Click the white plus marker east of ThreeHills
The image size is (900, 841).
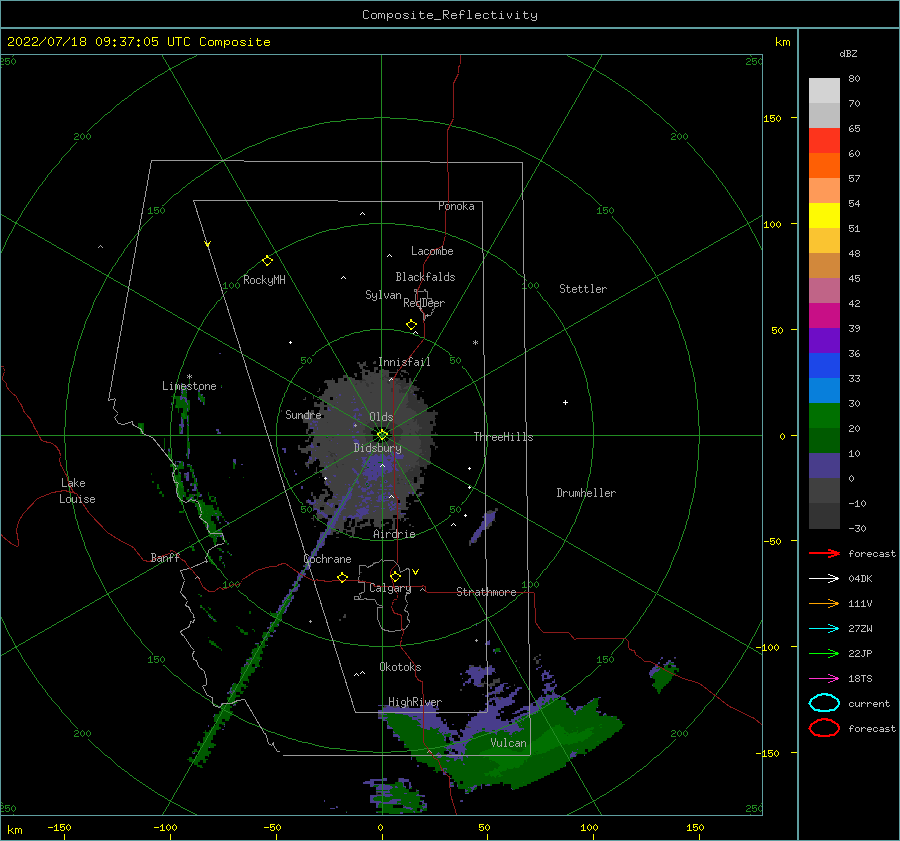565,402
